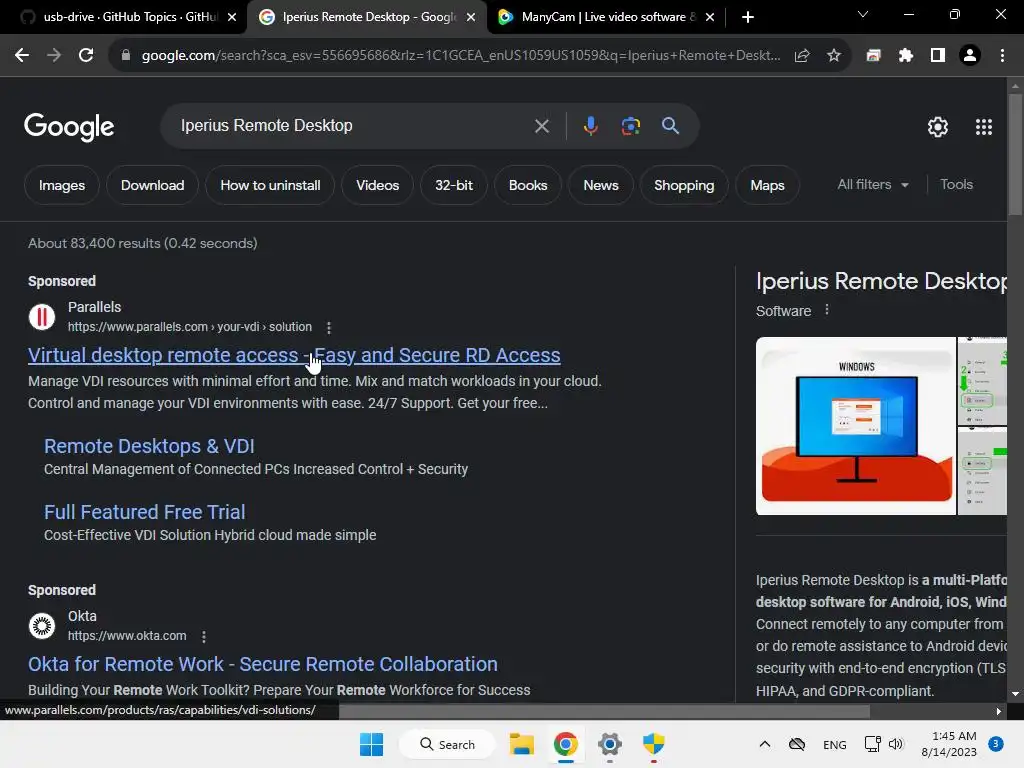Select the 32-bit filter chip
The image size is (1024, 768).
coord(454,185)
